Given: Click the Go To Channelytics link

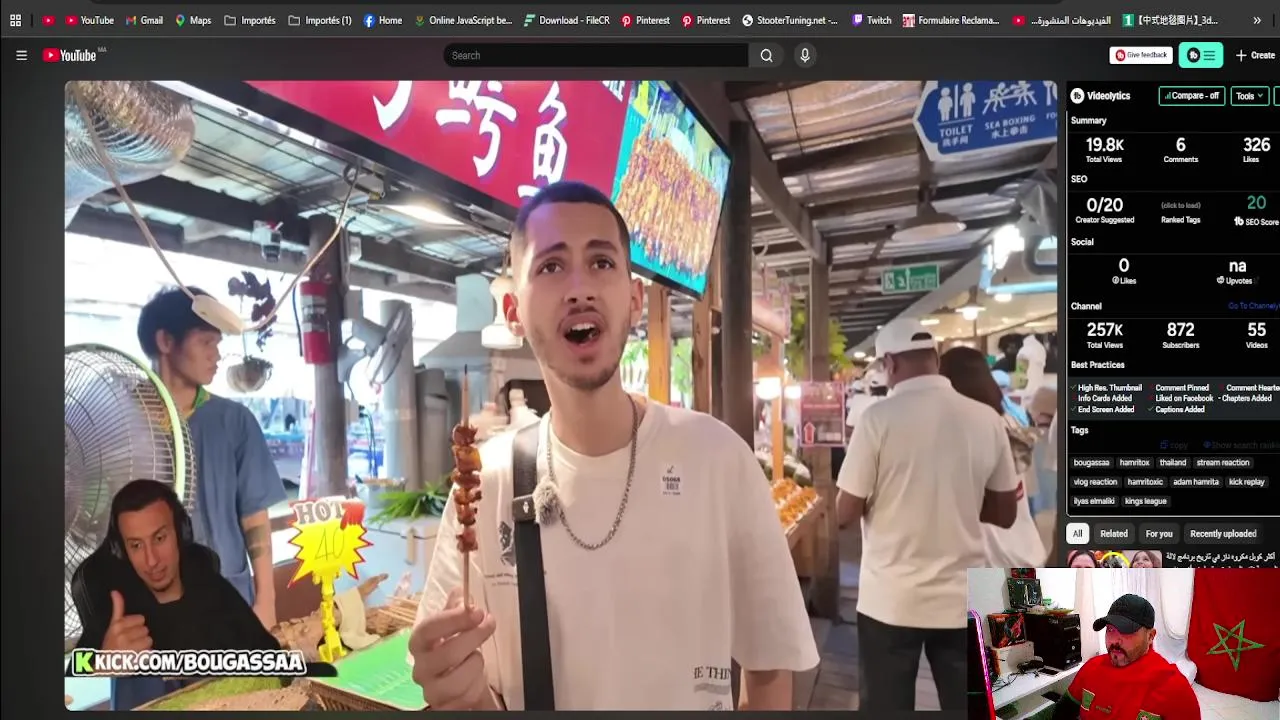Looking at the screenshot, I should tap(1253, 306).
